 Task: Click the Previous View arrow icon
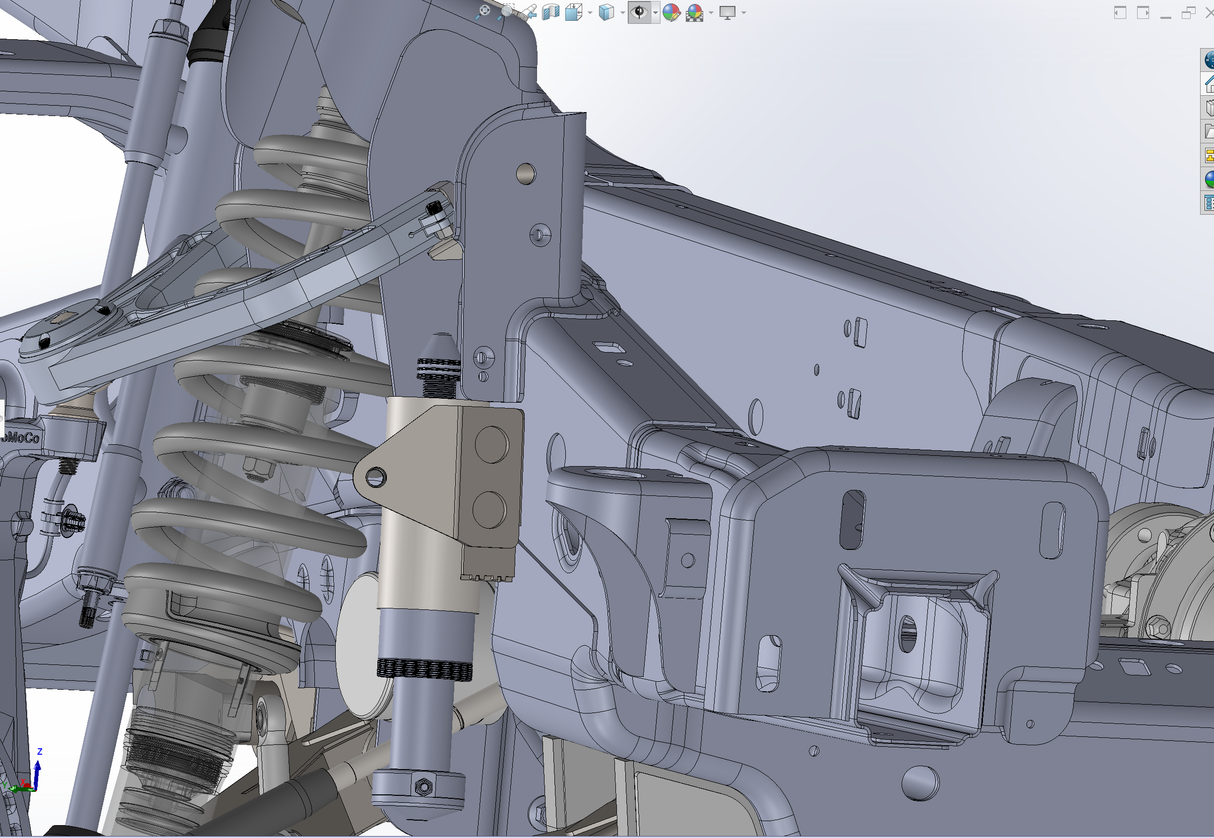[529, 12]
